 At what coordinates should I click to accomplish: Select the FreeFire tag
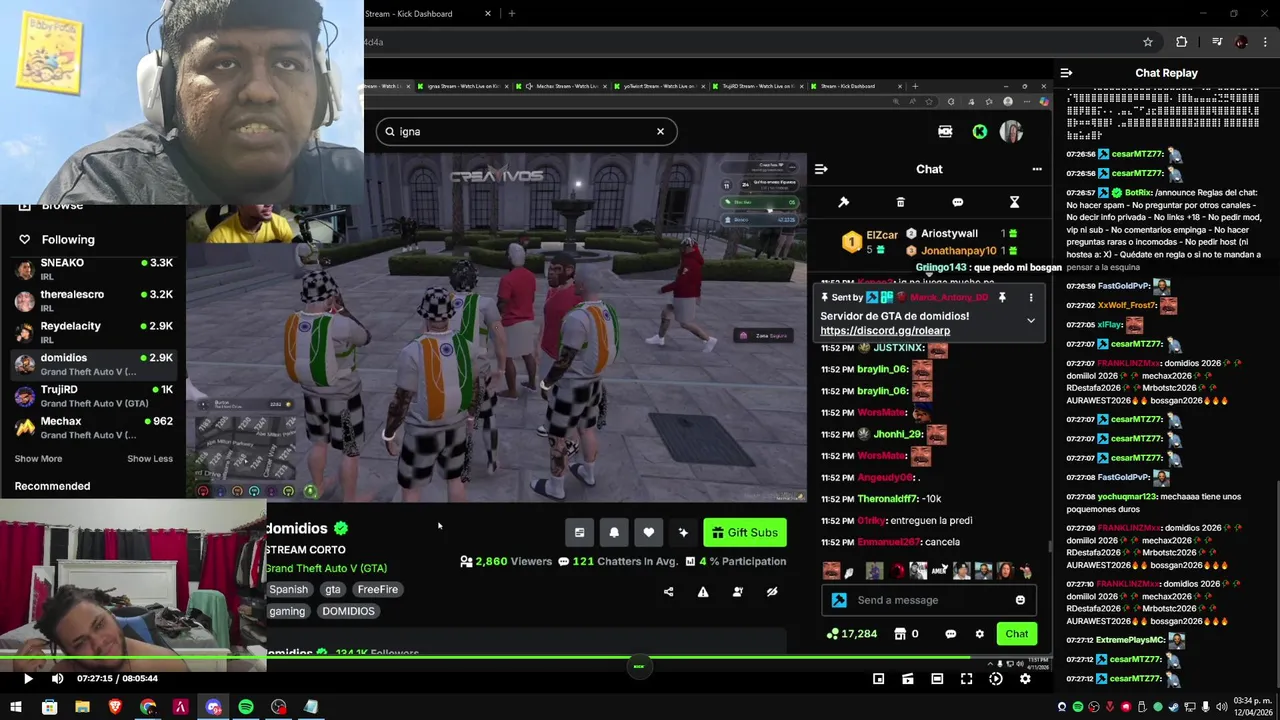click(x=378, y=590)
